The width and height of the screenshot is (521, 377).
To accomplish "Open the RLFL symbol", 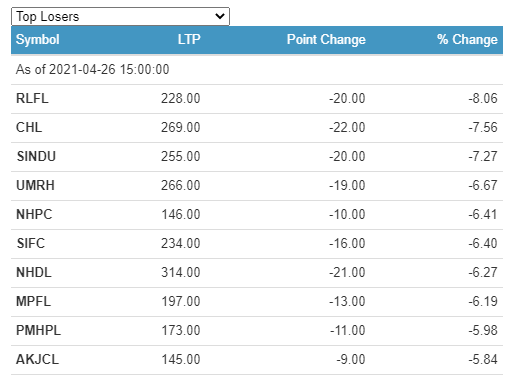I will pyautogui.click(x=32, y=99).
